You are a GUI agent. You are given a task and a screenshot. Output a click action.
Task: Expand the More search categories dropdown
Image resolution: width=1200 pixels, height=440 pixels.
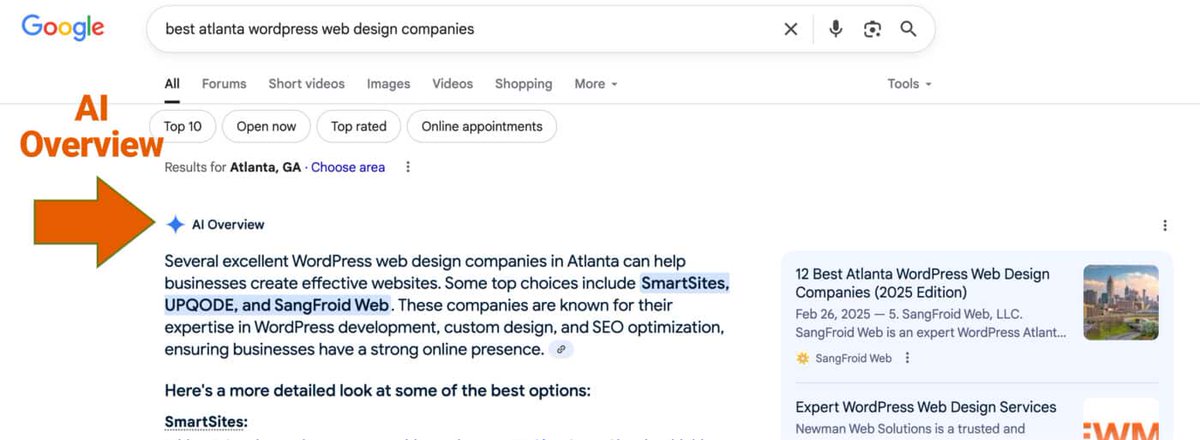[x=596, y=84]
